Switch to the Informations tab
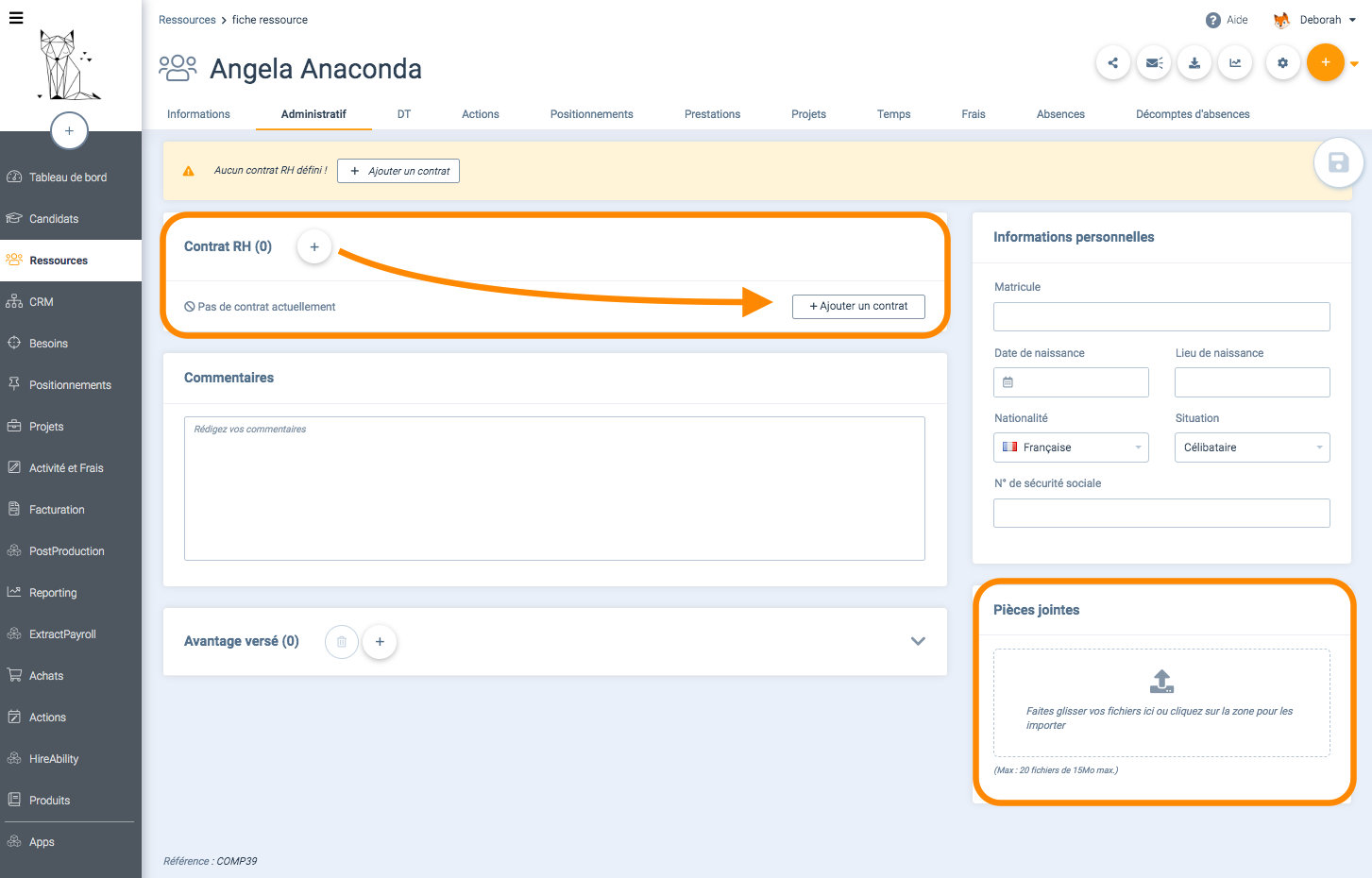This screenshot has height=878, width=1372. click(198, 114)
